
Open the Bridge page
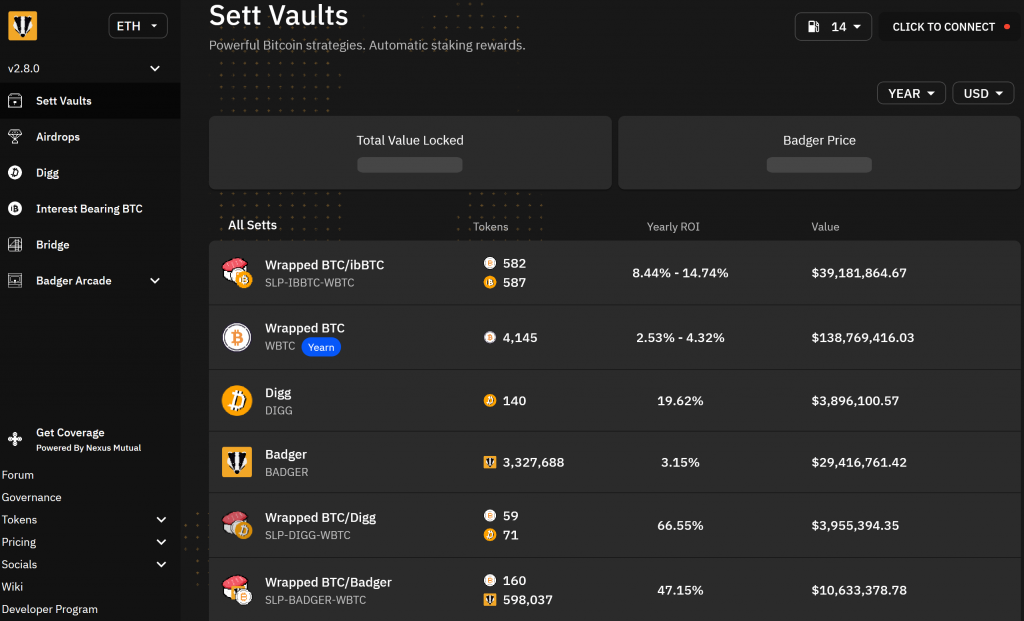[90, 244]
